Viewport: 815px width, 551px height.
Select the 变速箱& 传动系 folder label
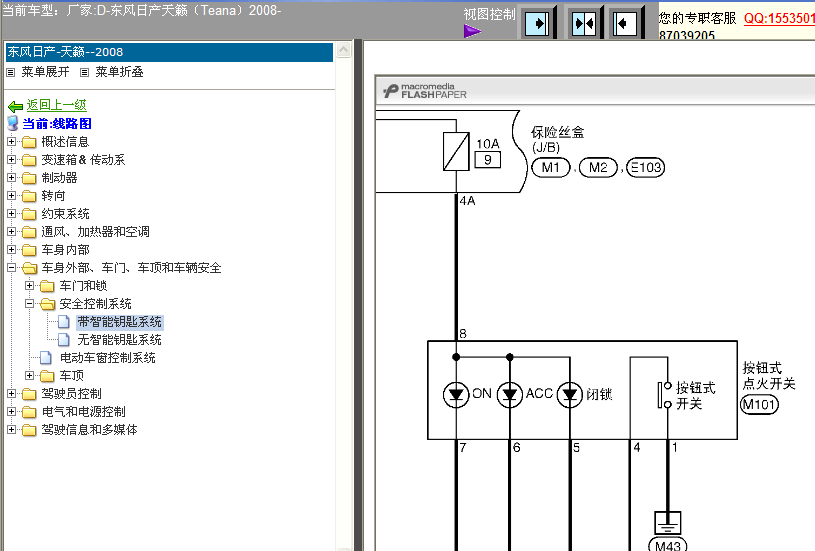tap(83, 160)
